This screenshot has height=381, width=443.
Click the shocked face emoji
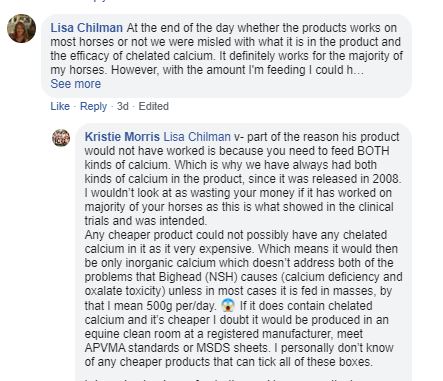(x=228, y=306)
